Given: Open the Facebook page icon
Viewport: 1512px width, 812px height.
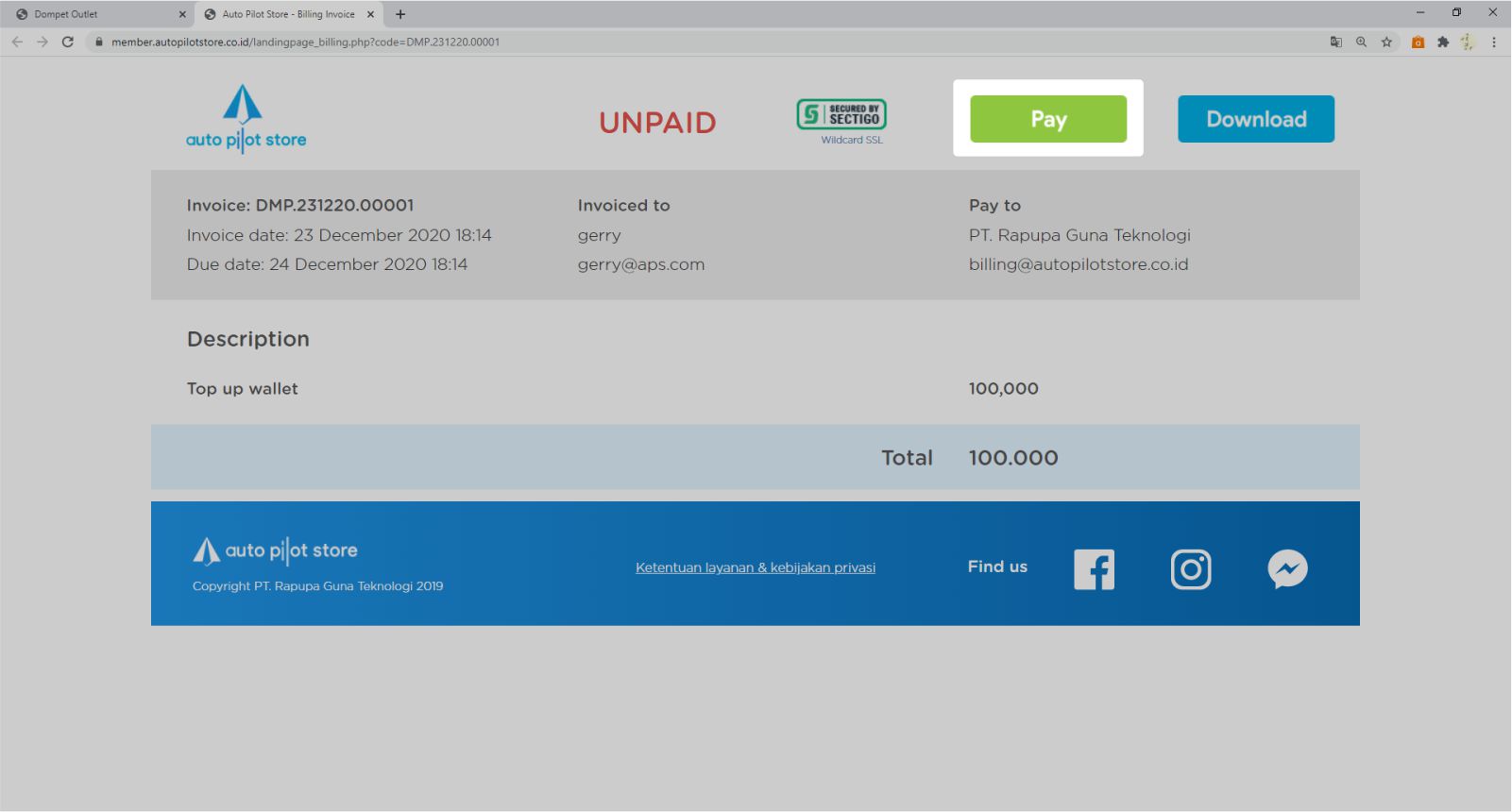Looking at the screenshot, I should 1094,569.
